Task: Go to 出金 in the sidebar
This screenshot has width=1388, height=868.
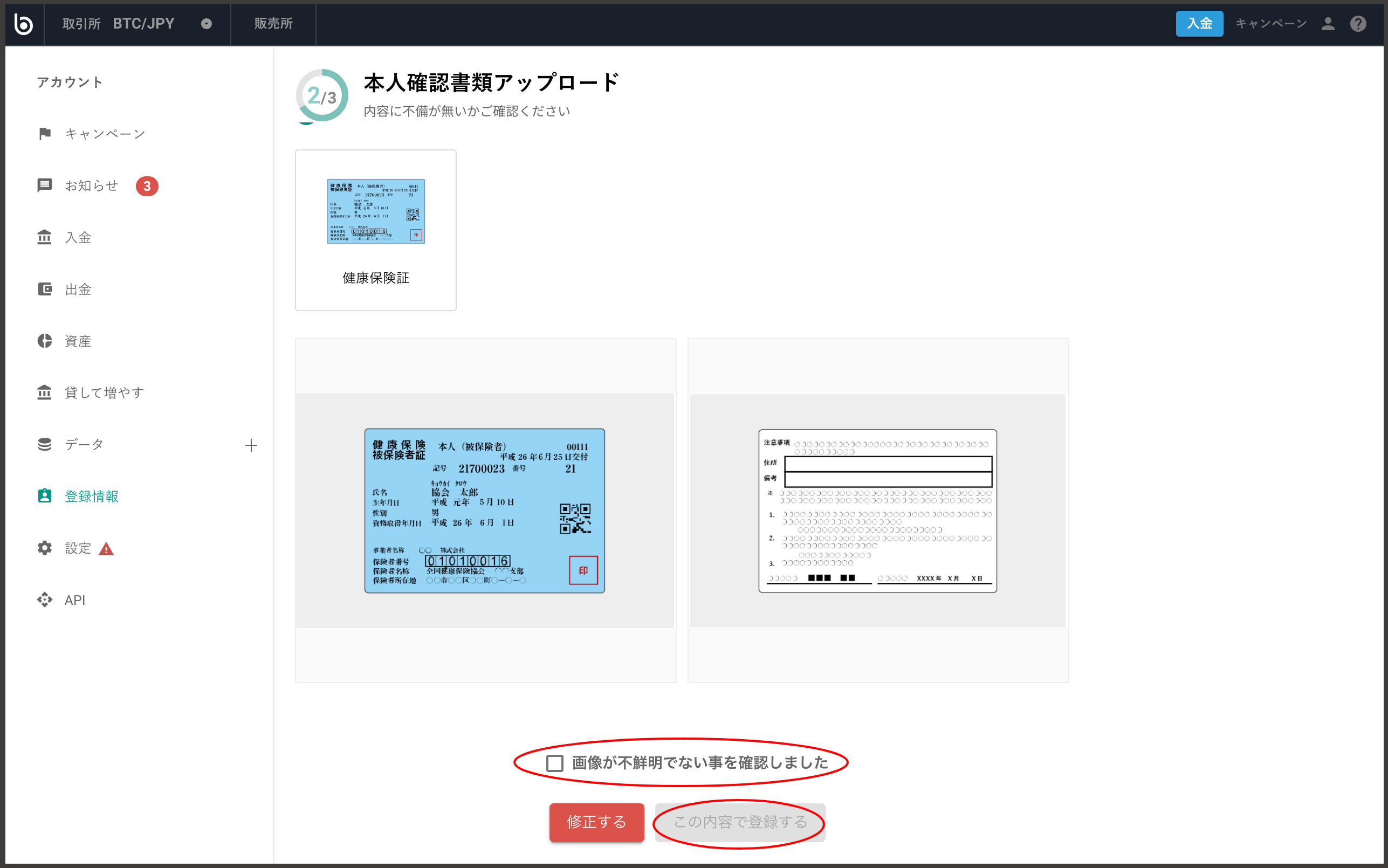Action: point(78,289)
